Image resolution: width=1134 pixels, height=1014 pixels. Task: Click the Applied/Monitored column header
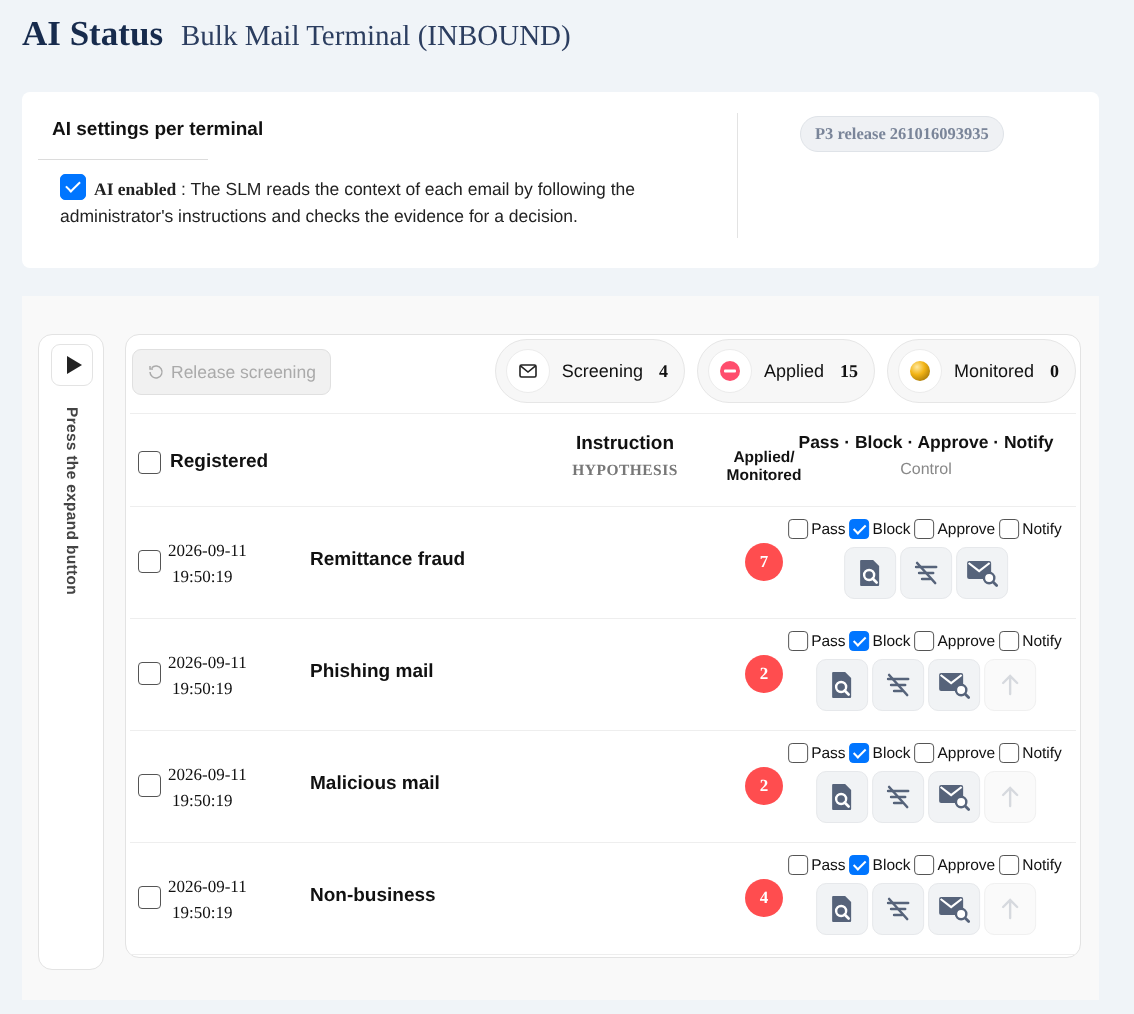pos(764,466)
